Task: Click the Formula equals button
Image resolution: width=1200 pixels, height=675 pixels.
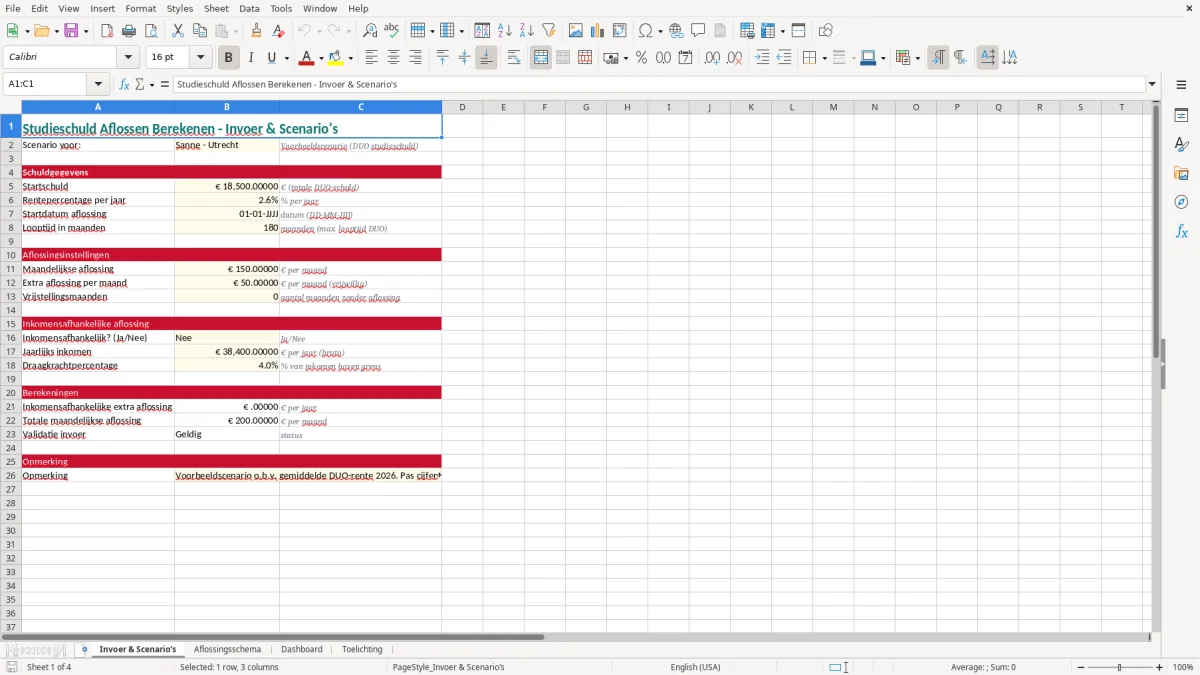Action: point(165,84)
